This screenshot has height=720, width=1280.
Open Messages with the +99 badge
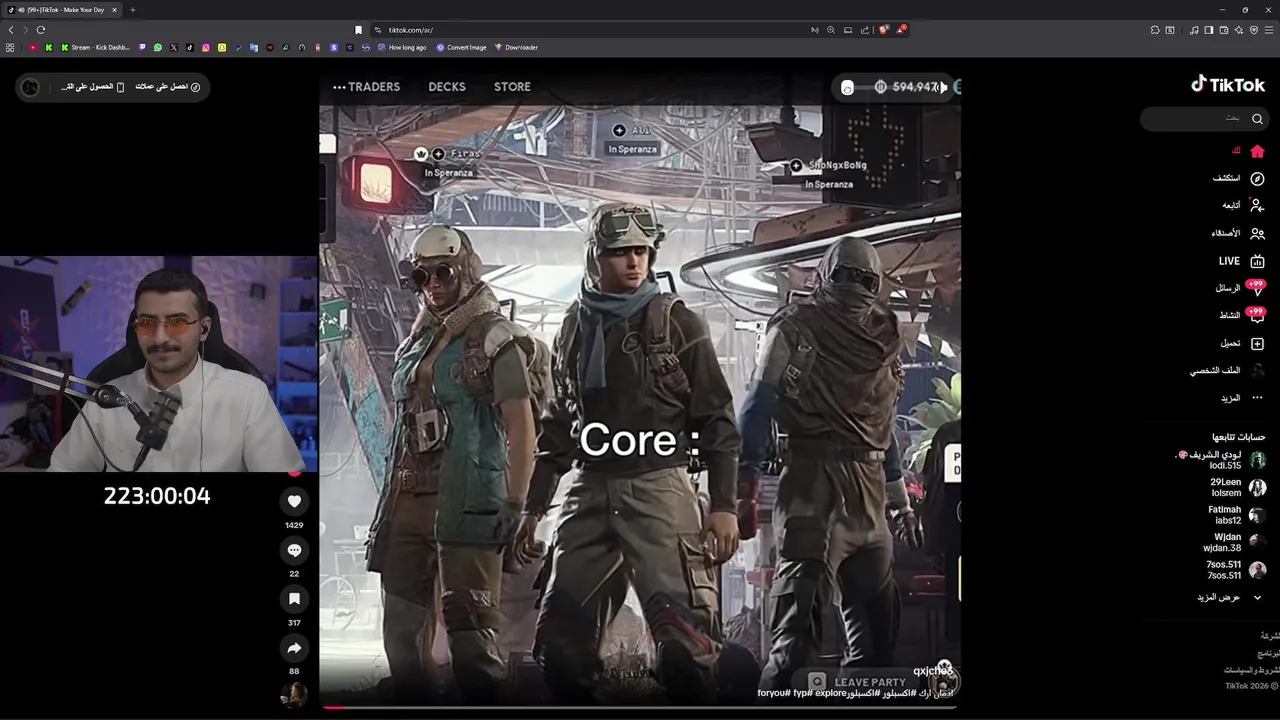coord(1257,288)
